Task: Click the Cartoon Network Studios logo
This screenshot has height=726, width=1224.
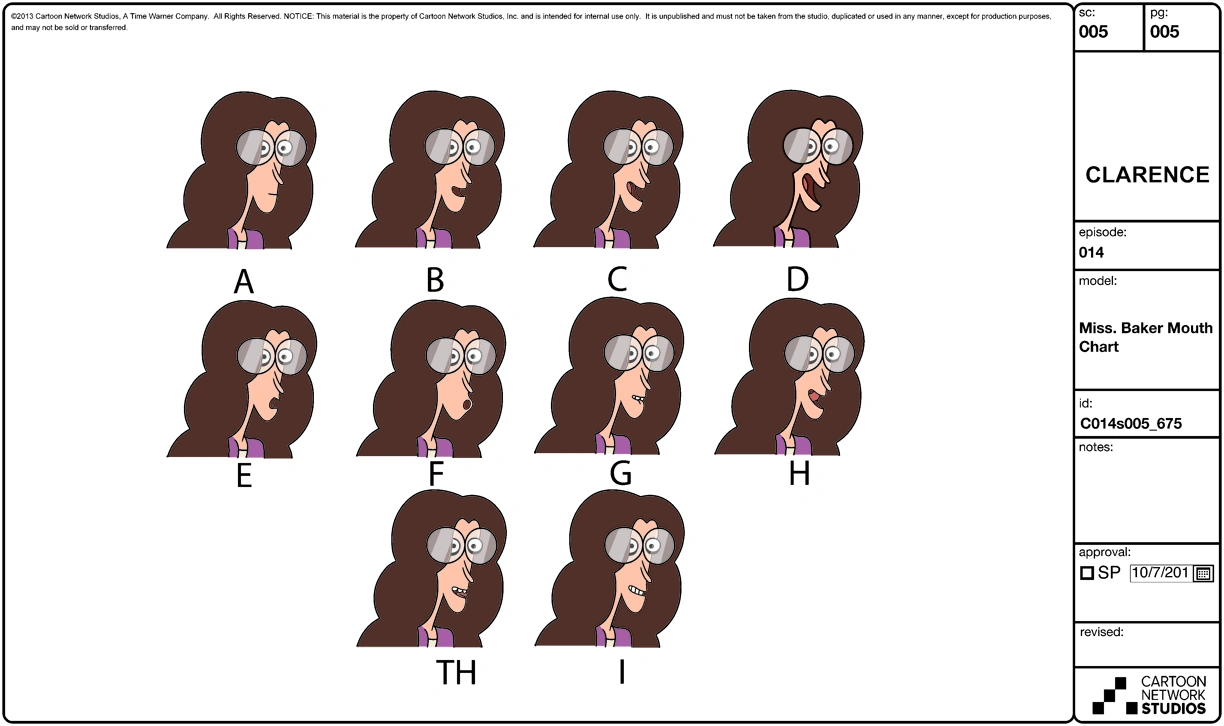Action: (1147, 695)
